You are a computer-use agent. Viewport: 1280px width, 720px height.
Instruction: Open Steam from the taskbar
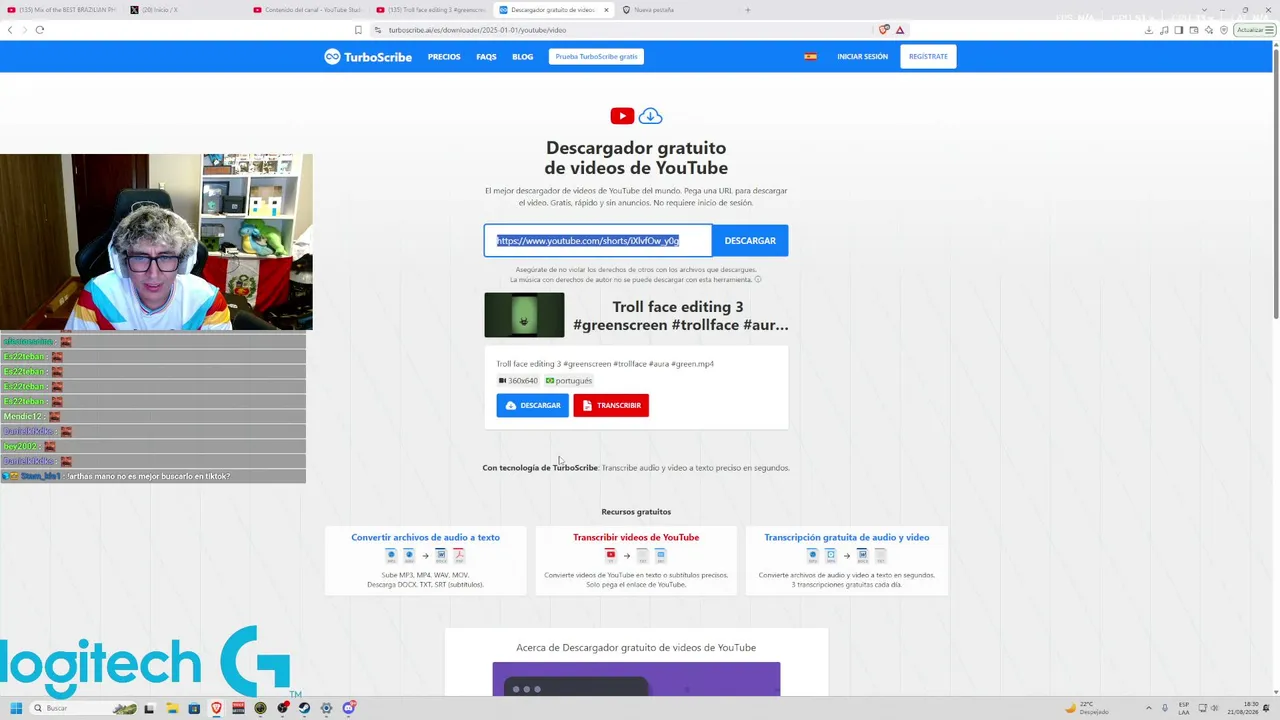[304, 708]
